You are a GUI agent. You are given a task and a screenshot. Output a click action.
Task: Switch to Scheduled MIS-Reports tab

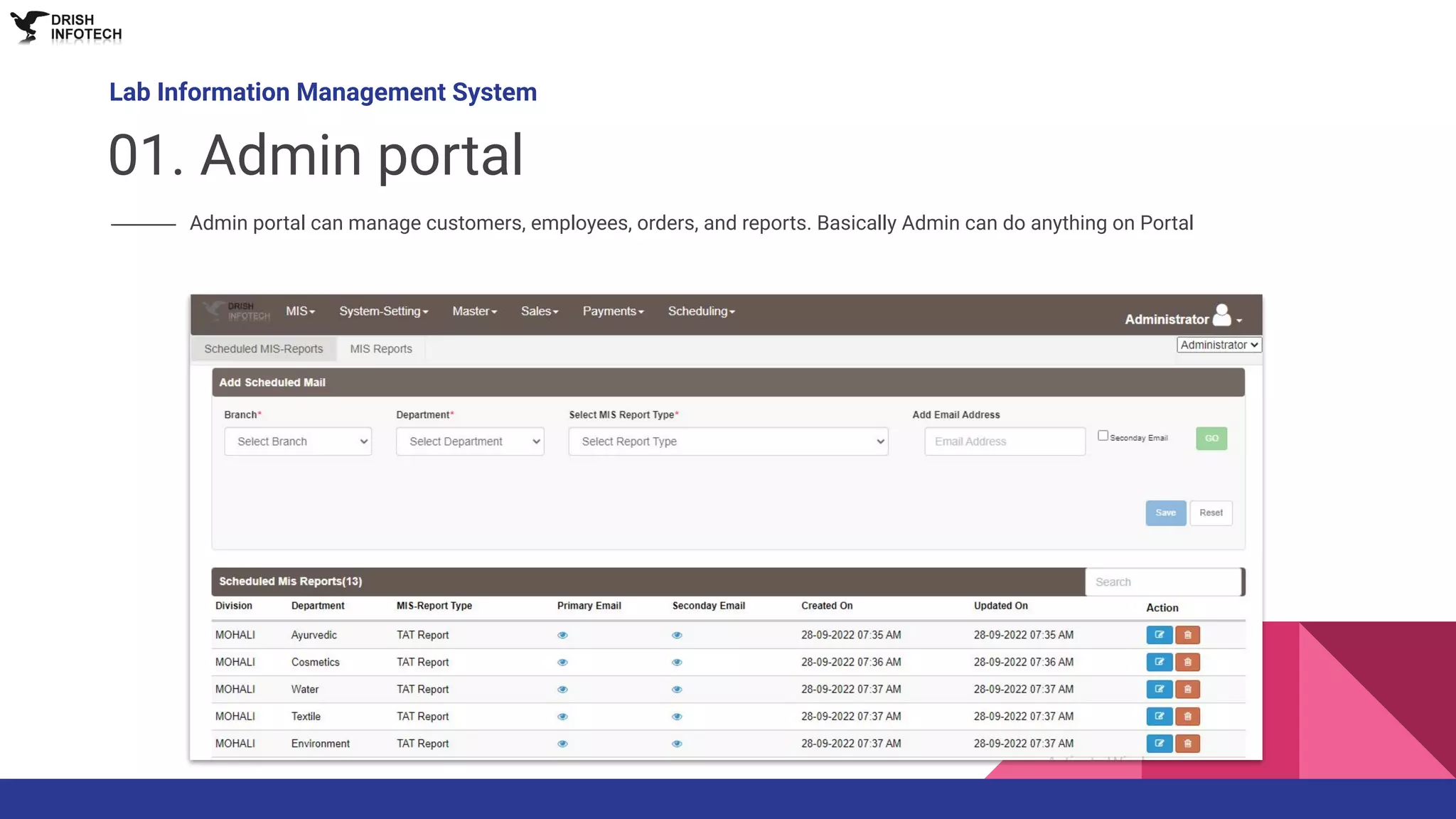click(x=263, y=349)
